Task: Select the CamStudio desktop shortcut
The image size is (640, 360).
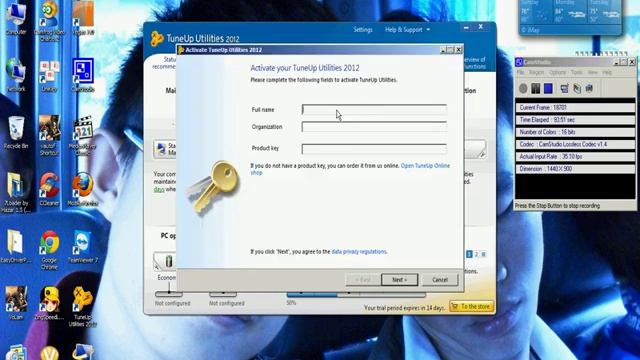Action: [83, 75]
